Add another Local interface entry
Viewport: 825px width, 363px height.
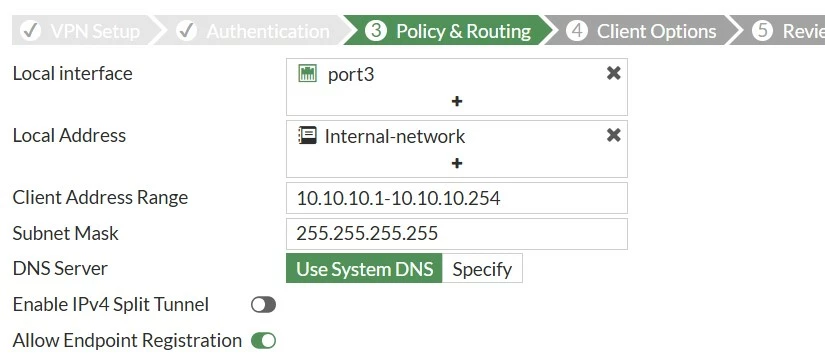(x=457, y=101)
